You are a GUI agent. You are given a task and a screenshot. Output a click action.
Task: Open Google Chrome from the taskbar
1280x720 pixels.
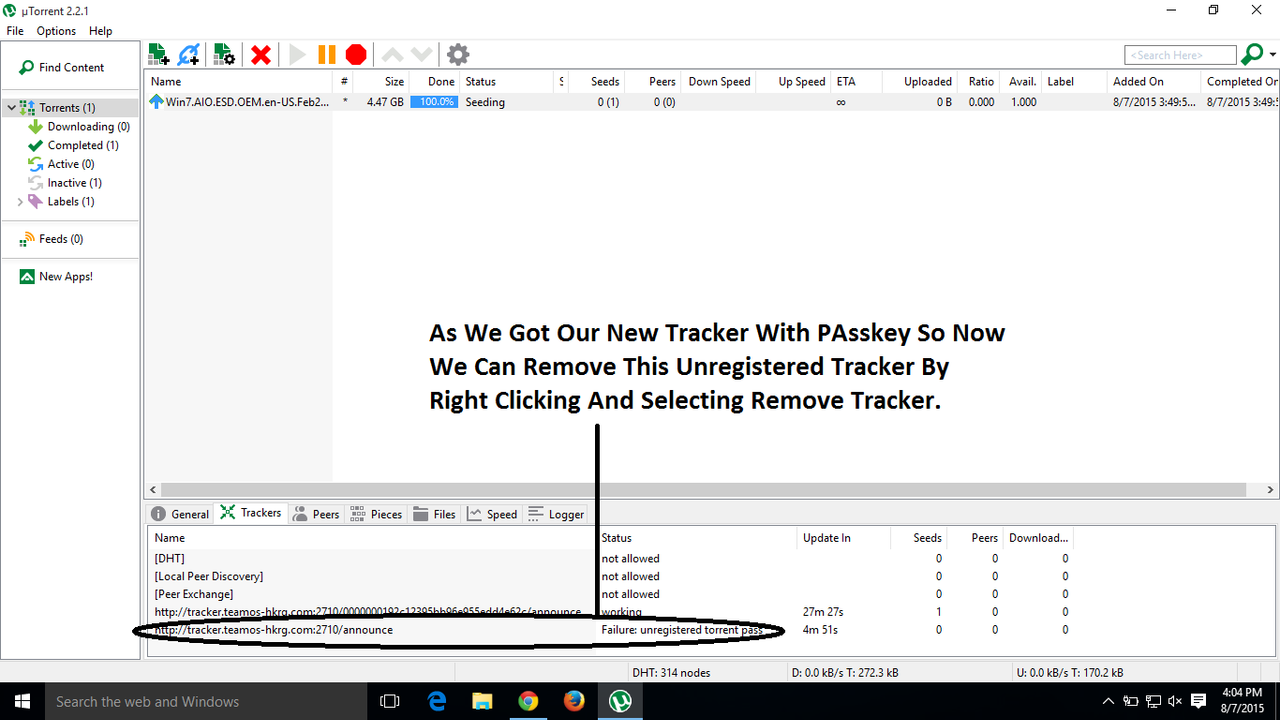point(528,701)
